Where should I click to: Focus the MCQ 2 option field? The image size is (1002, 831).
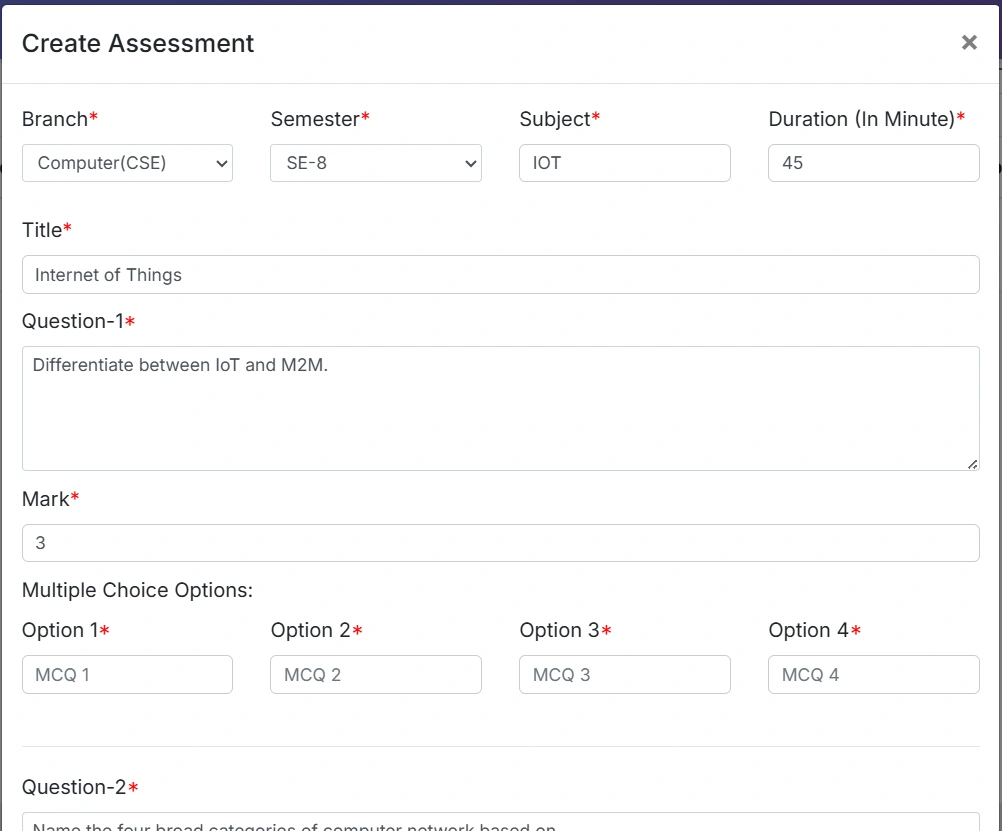click(375, 675)
